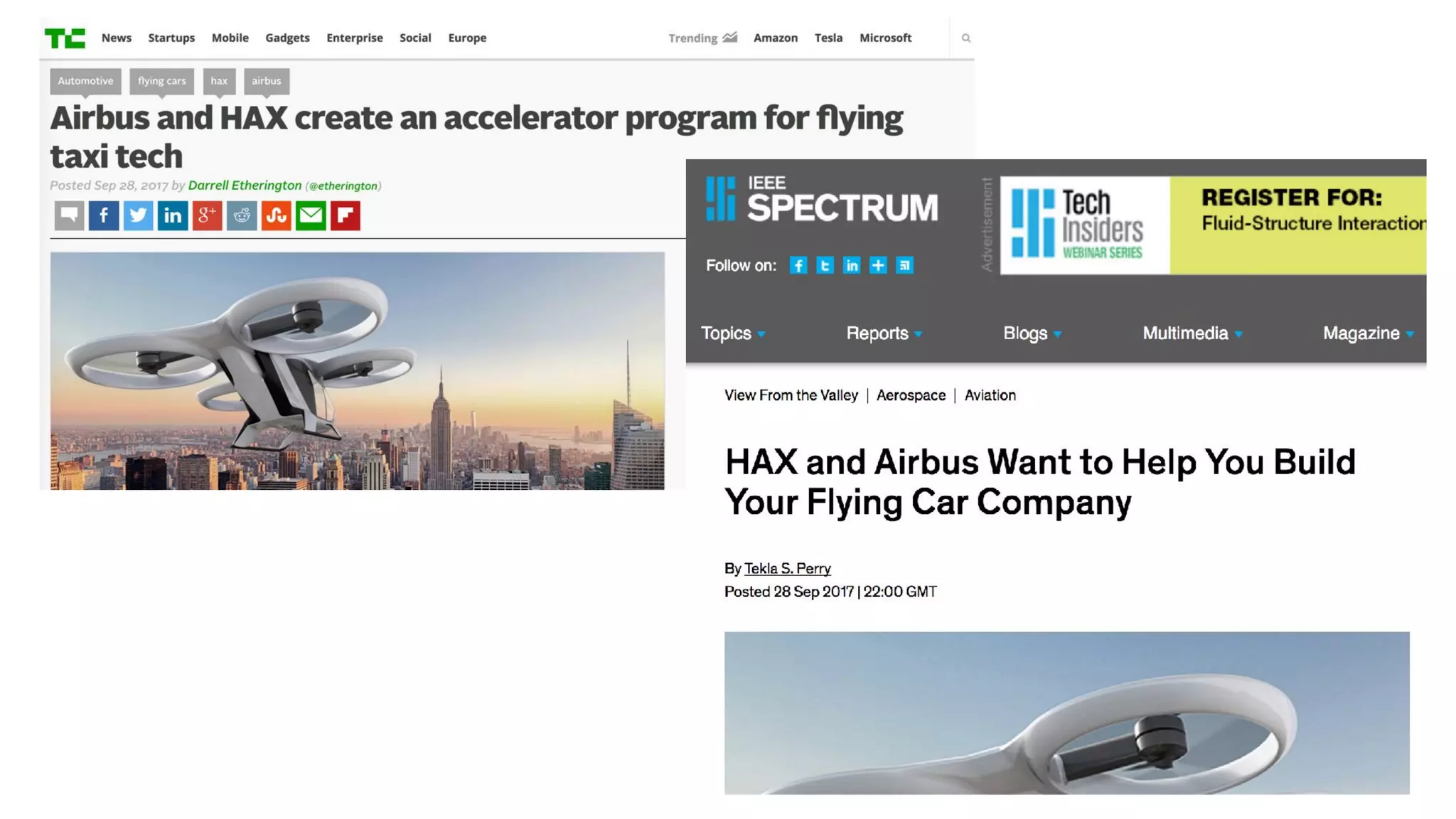This screenshot has height=819, width=1456.
Task: Open the Gadgets menu item
Action: (287, 38)
